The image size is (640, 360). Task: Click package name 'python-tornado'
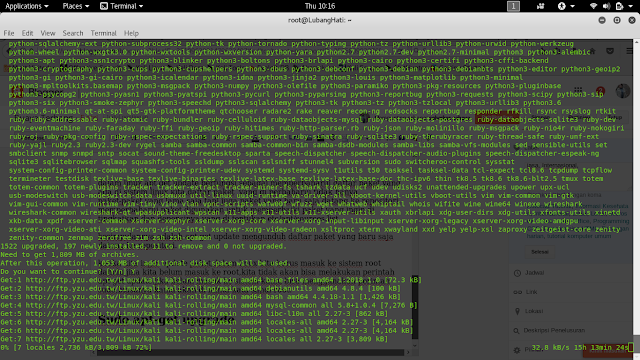tap(258, 44)
